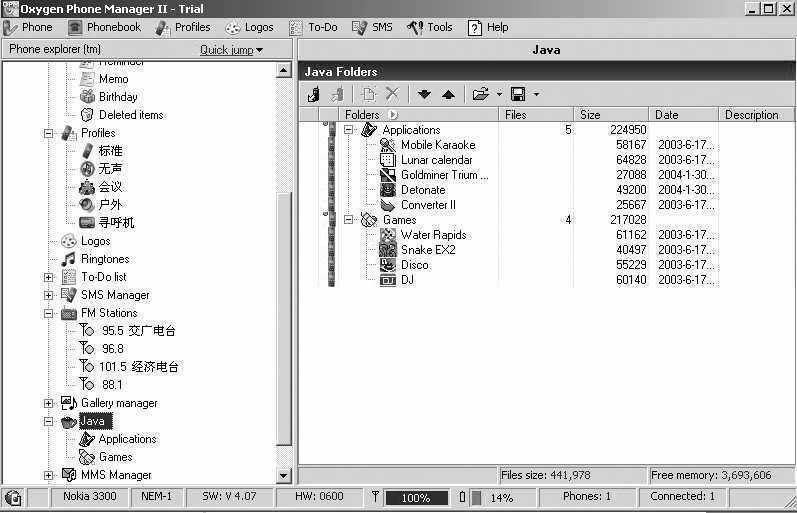
Task: Open the Tools menu
Action: (x=430, y=27)
